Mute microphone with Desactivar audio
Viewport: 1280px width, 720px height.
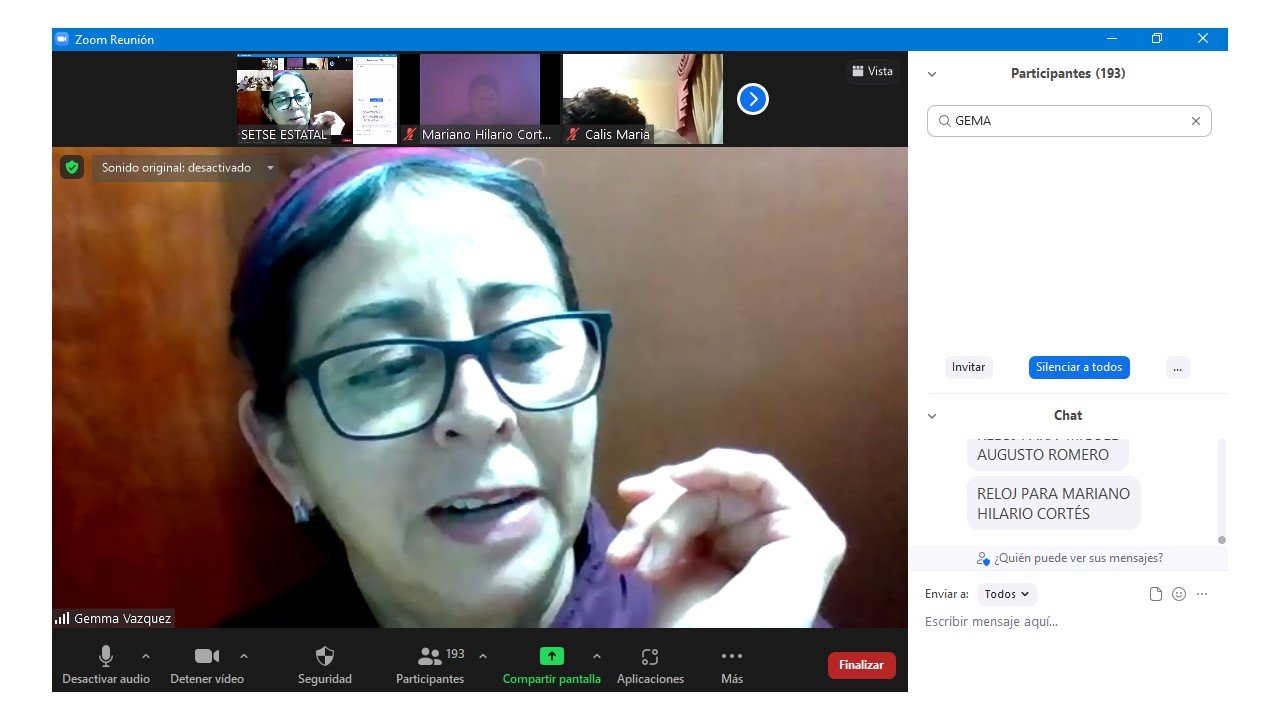coord(105,657)
